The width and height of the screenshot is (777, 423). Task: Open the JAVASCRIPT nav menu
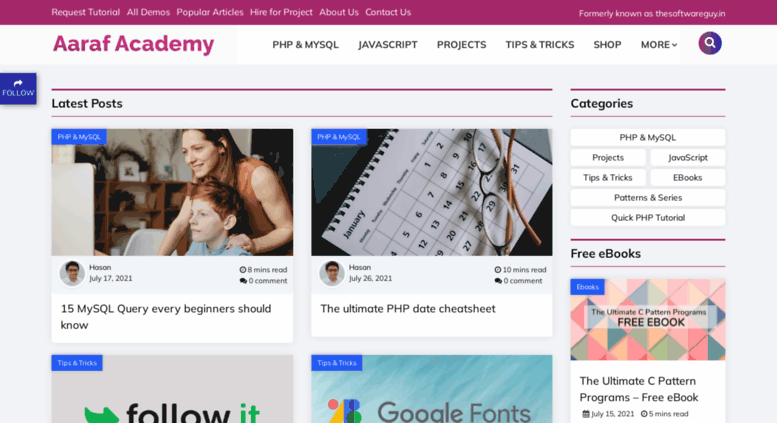tap(388, 45)
